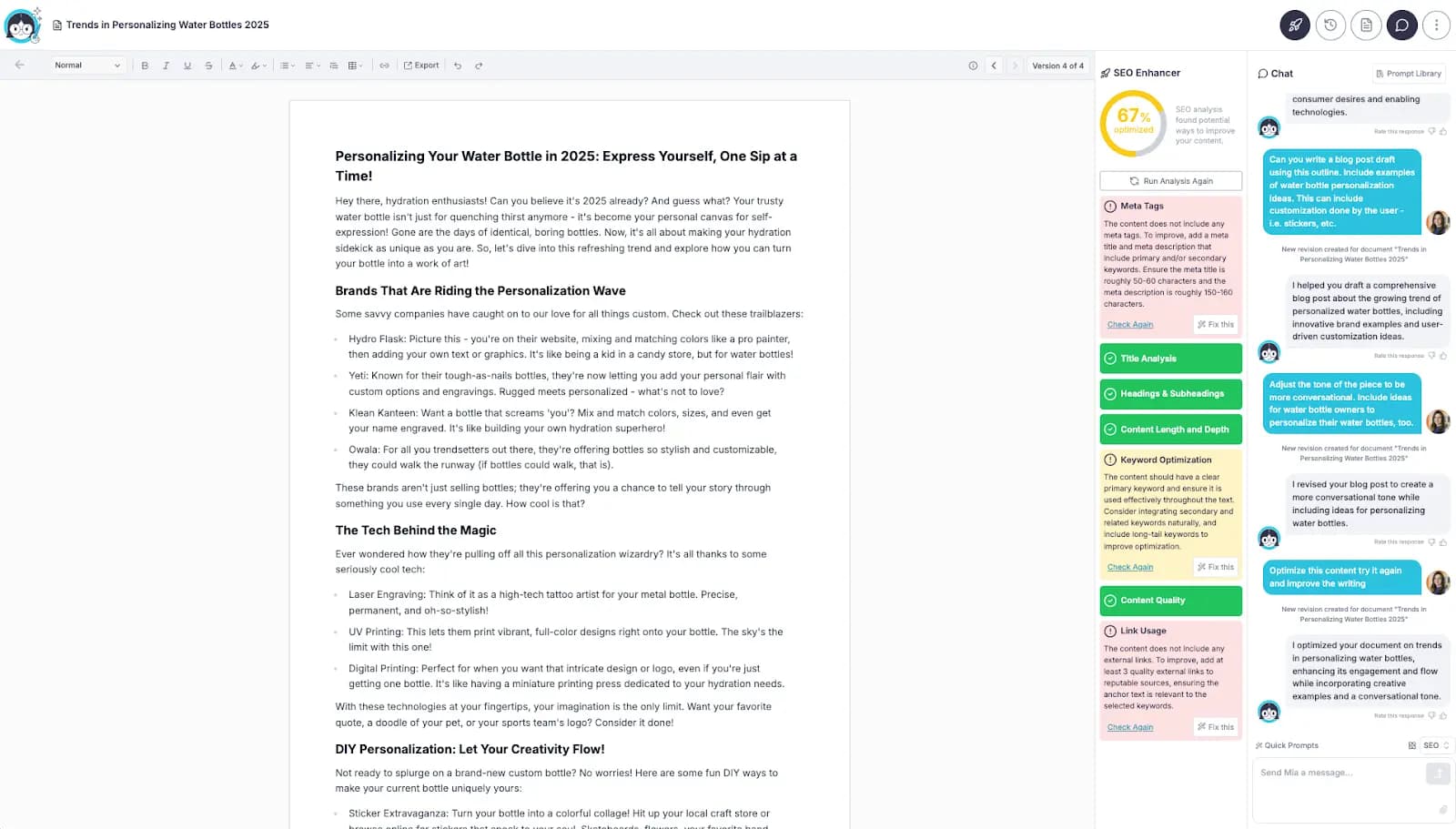Expand the table insert dropdown
Viewport: 1456px width, 829px height.
[355, 66]
